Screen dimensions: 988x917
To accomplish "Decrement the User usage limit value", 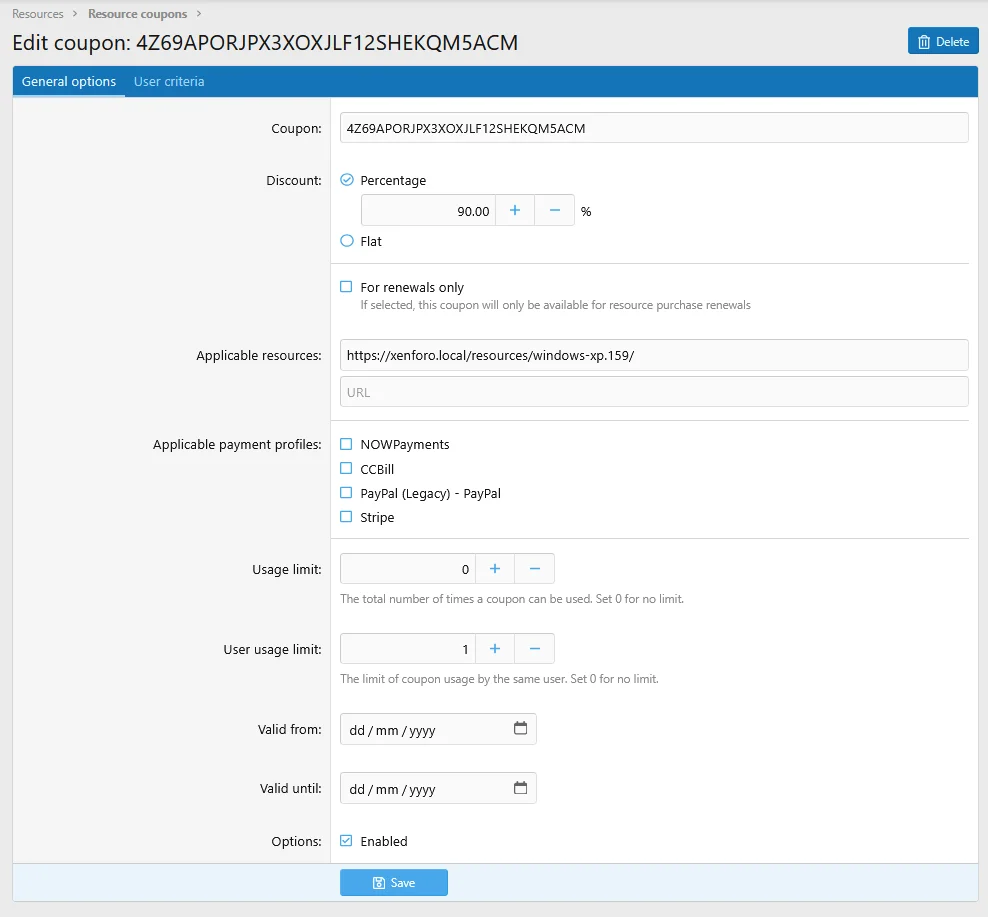I will [x=534, y=649].
